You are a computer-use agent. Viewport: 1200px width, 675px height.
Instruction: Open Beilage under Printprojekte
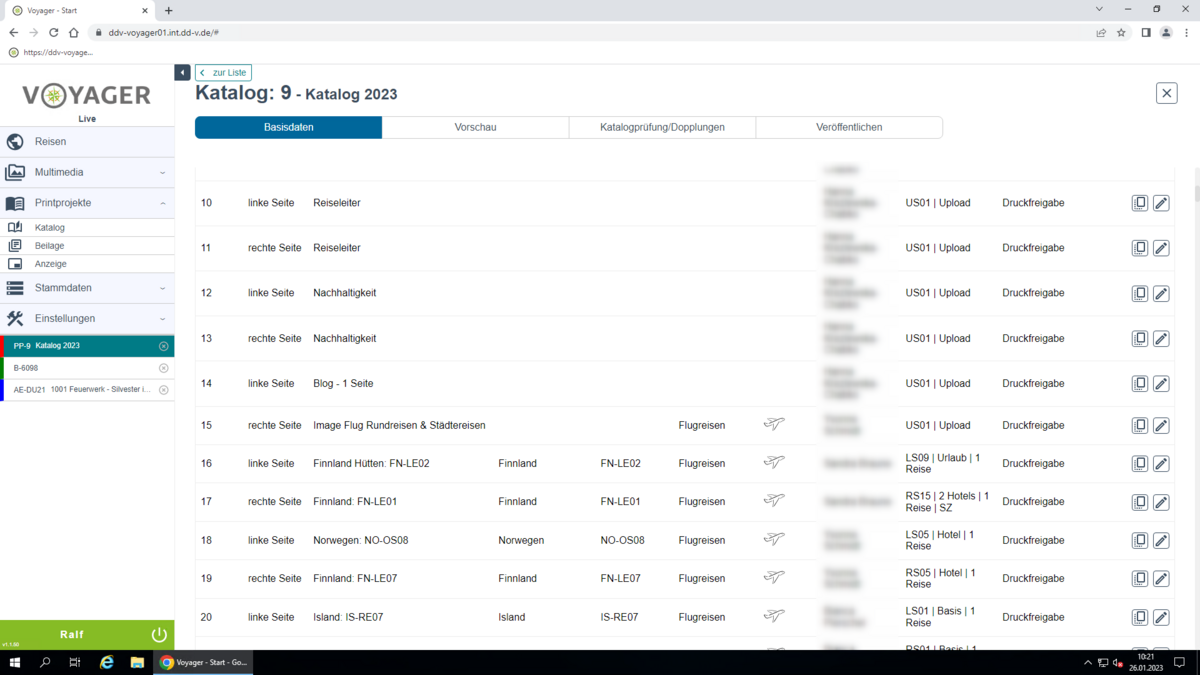(87, 246)
